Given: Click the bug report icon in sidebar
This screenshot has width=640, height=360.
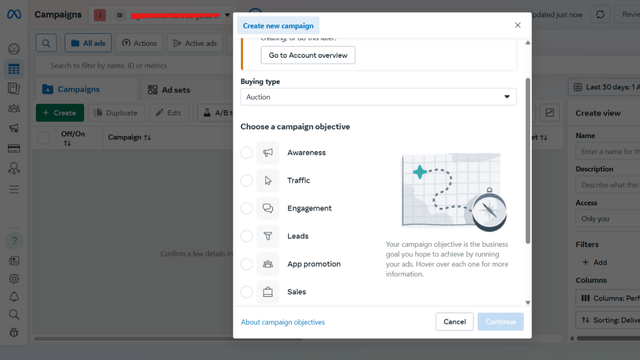Looking at the screenshot, I should coord(14,332).
